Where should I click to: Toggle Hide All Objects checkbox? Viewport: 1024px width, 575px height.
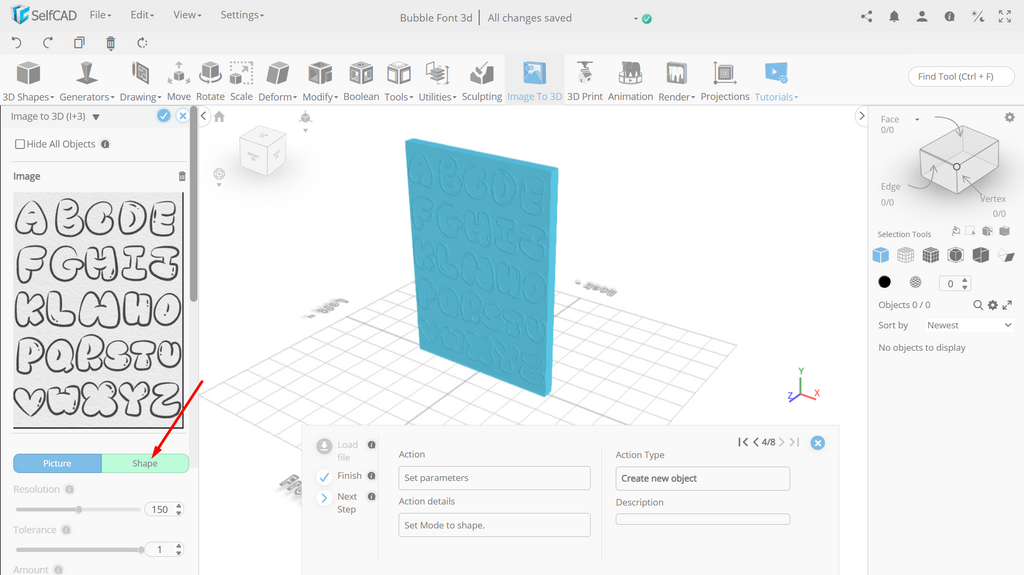(20, 144)
